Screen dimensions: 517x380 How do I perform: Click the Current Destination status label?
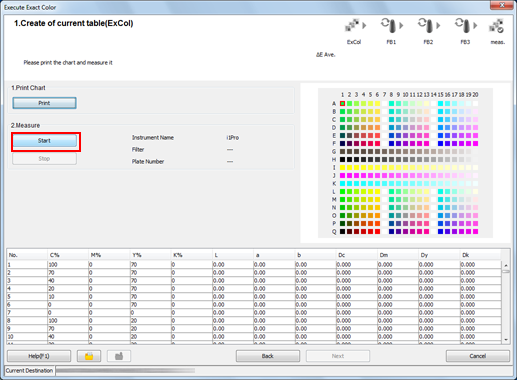29,371
